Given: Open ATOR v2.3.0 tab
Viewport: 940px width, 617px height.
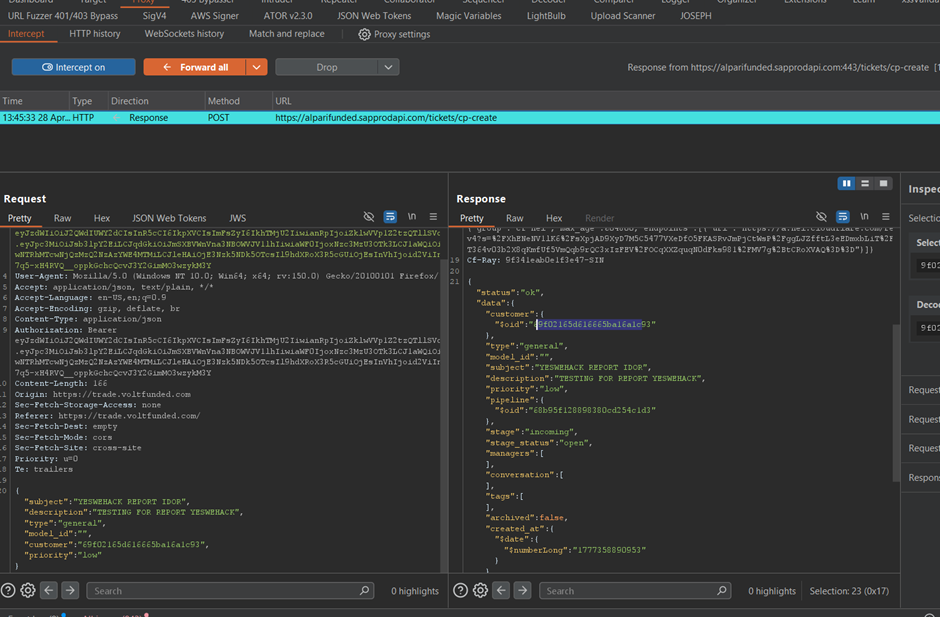Looking at the screenshot, I should (x=288, y=16).
